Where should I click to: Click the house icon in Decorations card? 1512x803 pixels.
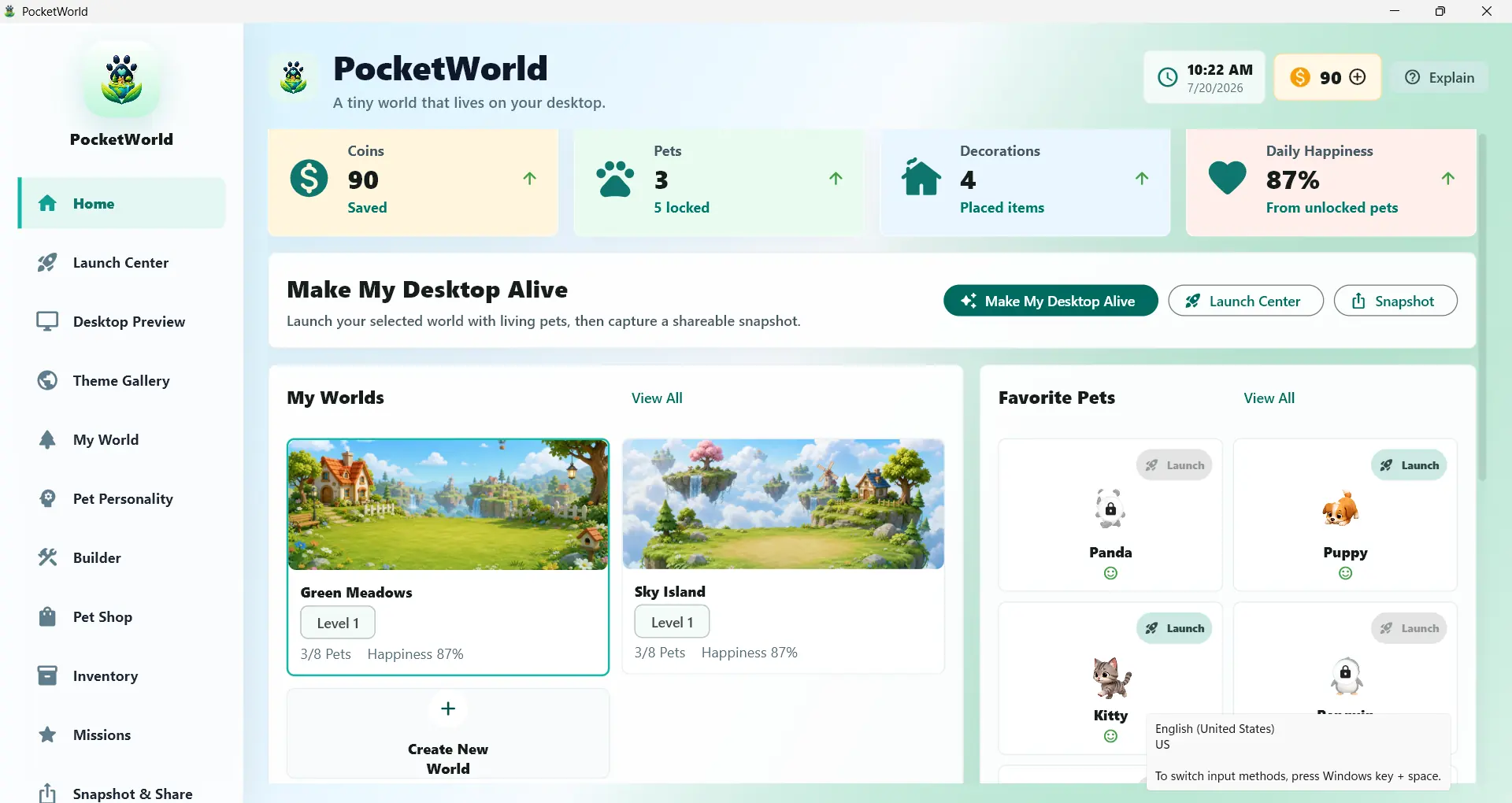[921, 177]
